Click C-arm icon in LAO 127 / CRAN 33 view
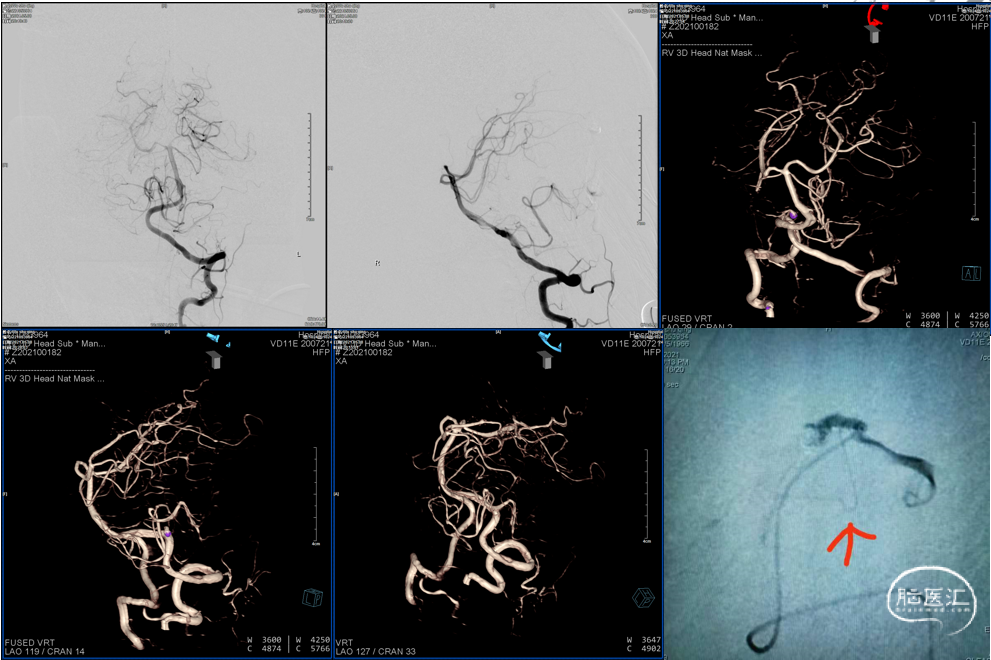This screenshot has width=991, height=660. point(547,350)
